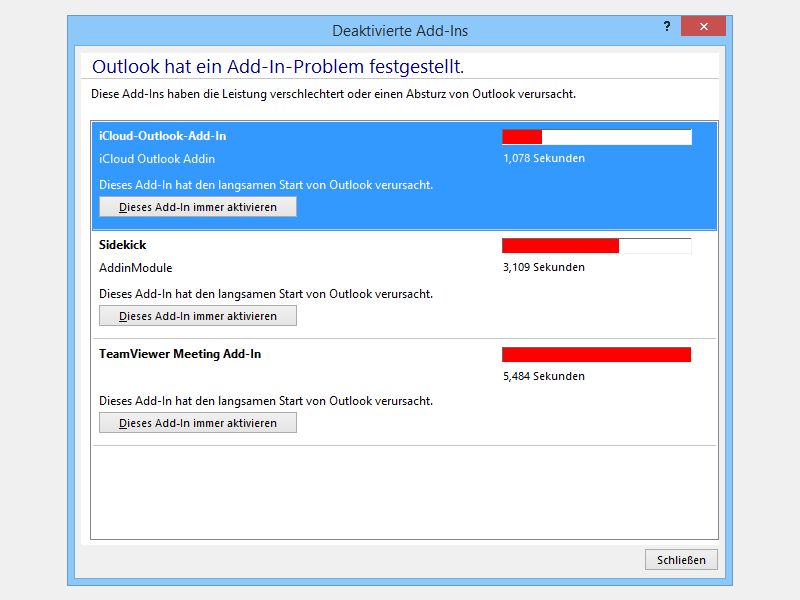Click the 5,484 Sekunden value
The image size is (800, 600).
[x=544, y=376]
